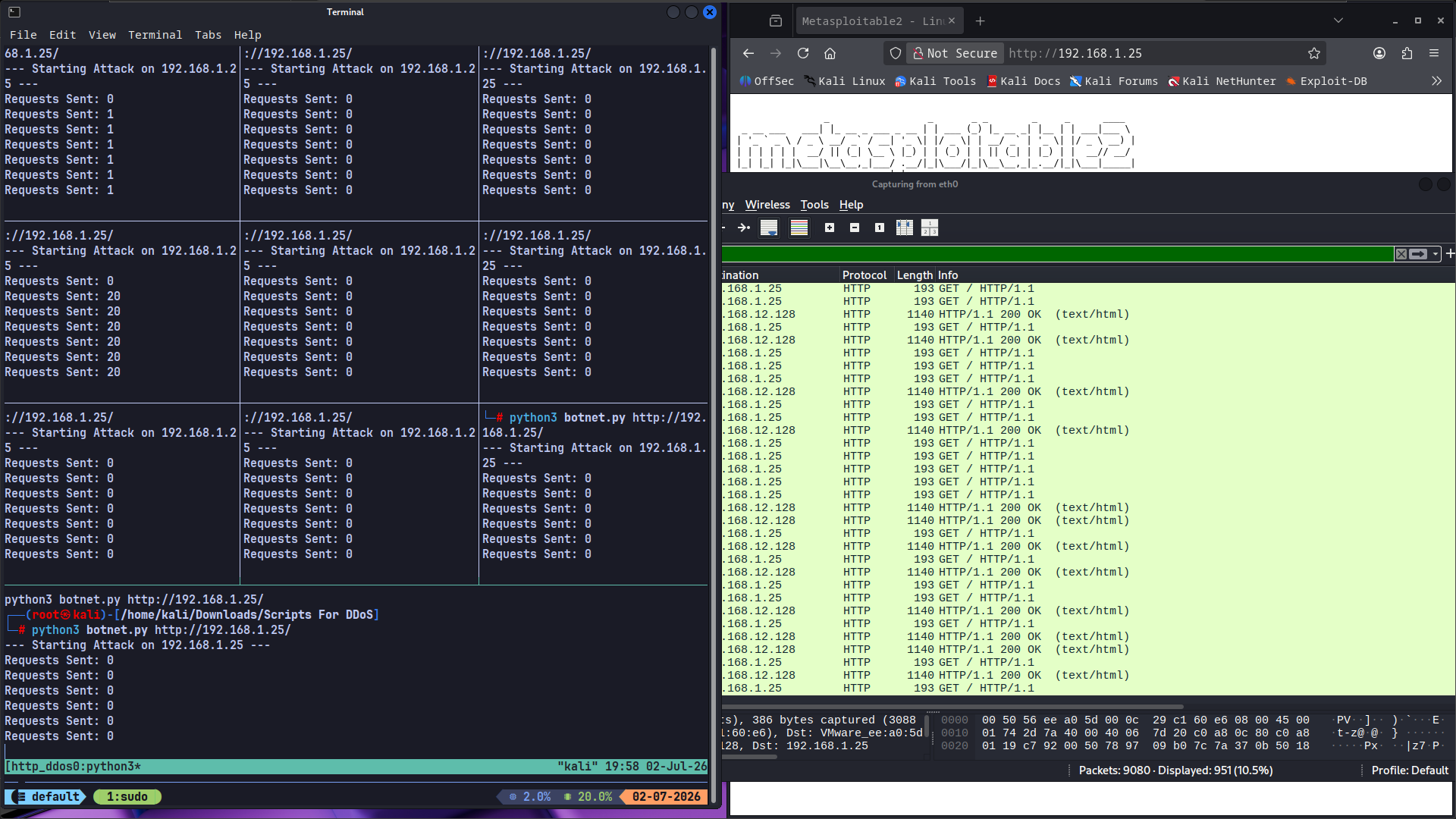Open Kali NetHunter bookmark
The height and width of the screenshot is (819, 1456).
(1222, 81)
